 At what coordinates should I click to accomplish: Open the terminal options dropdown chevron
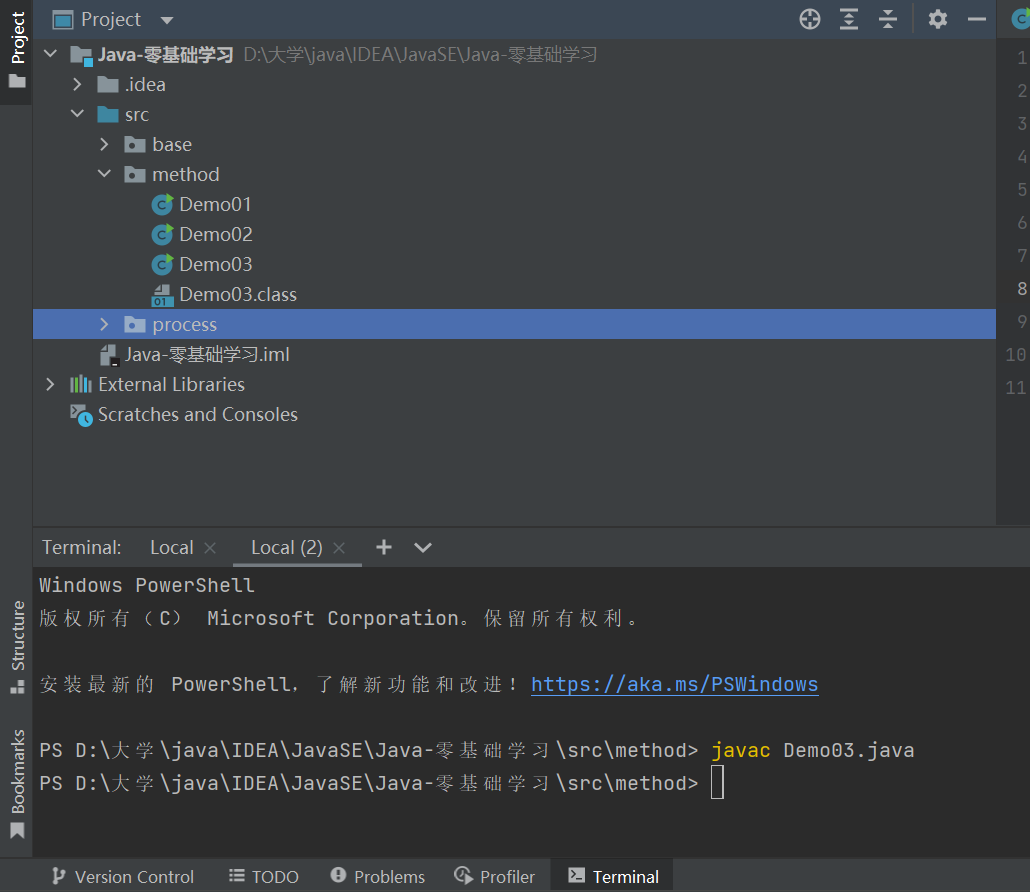coord(422,547)
